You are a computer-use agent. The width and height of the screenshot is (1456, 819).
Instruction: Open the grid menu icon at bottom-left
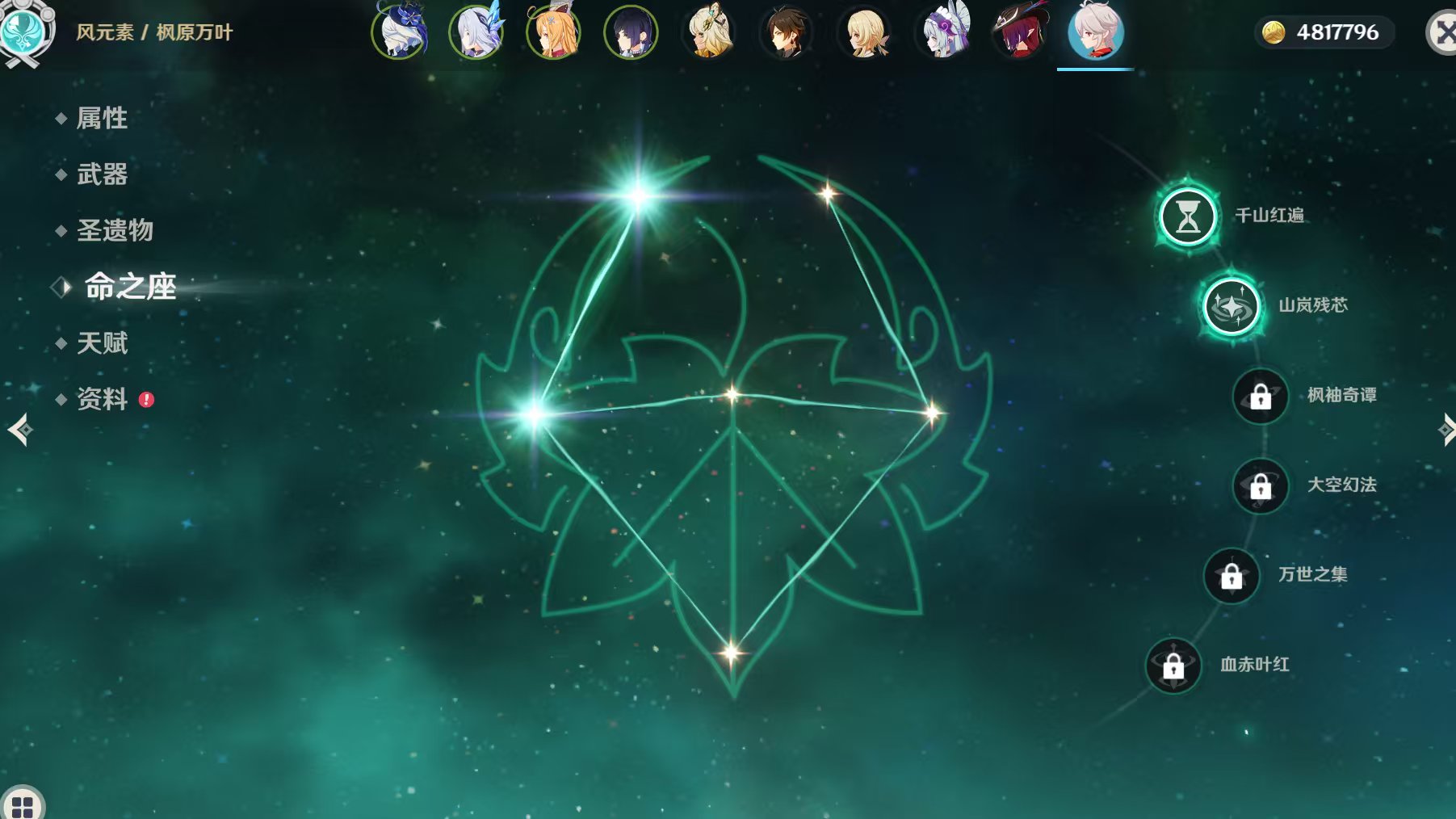click(x=22, y=805)
